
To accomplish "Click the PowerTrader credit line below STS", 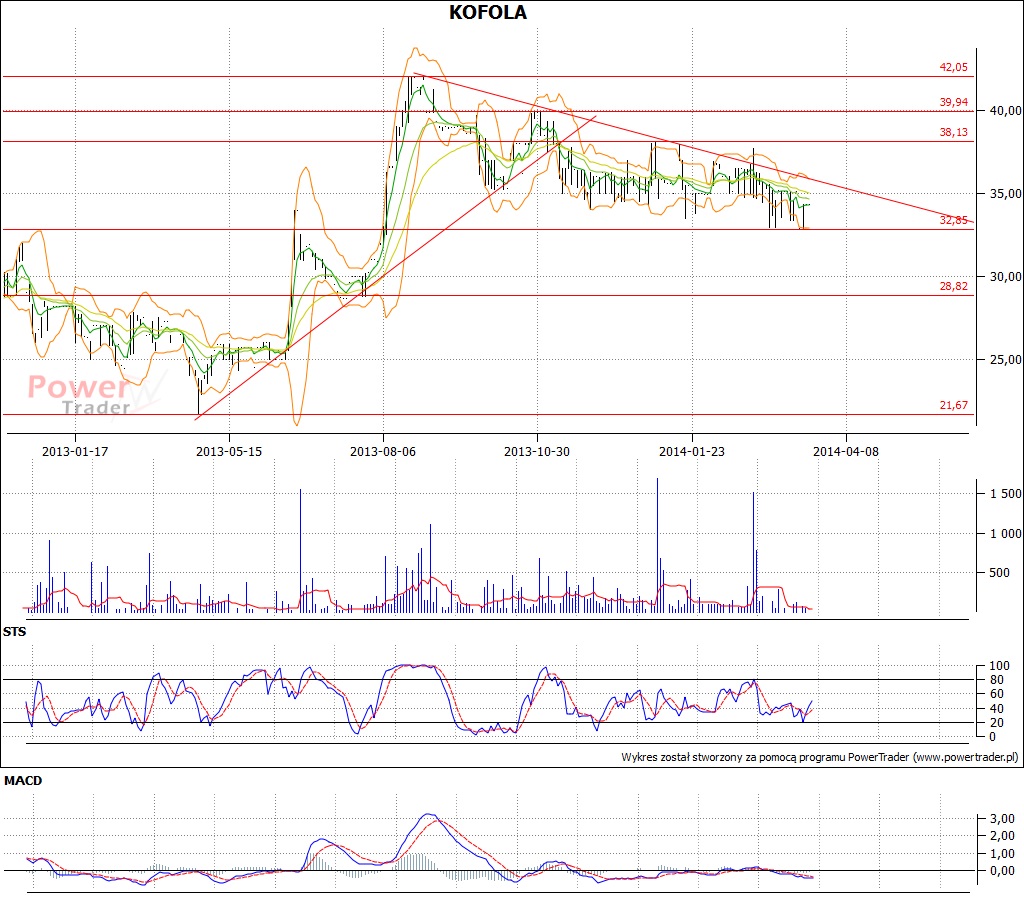I will 820,757.
